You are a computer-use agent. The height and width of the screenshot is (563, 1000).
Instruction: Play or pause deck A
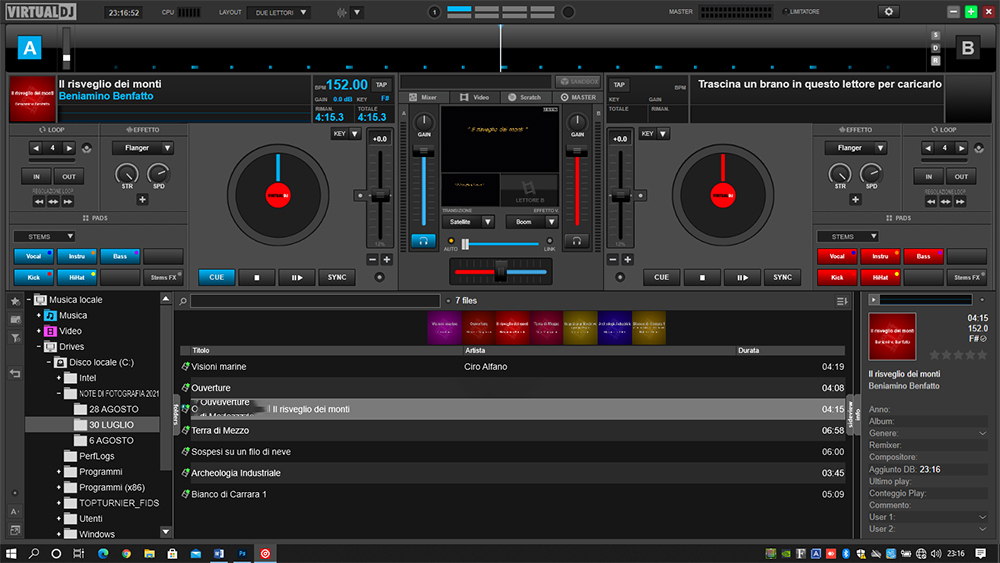pos(297,277)
